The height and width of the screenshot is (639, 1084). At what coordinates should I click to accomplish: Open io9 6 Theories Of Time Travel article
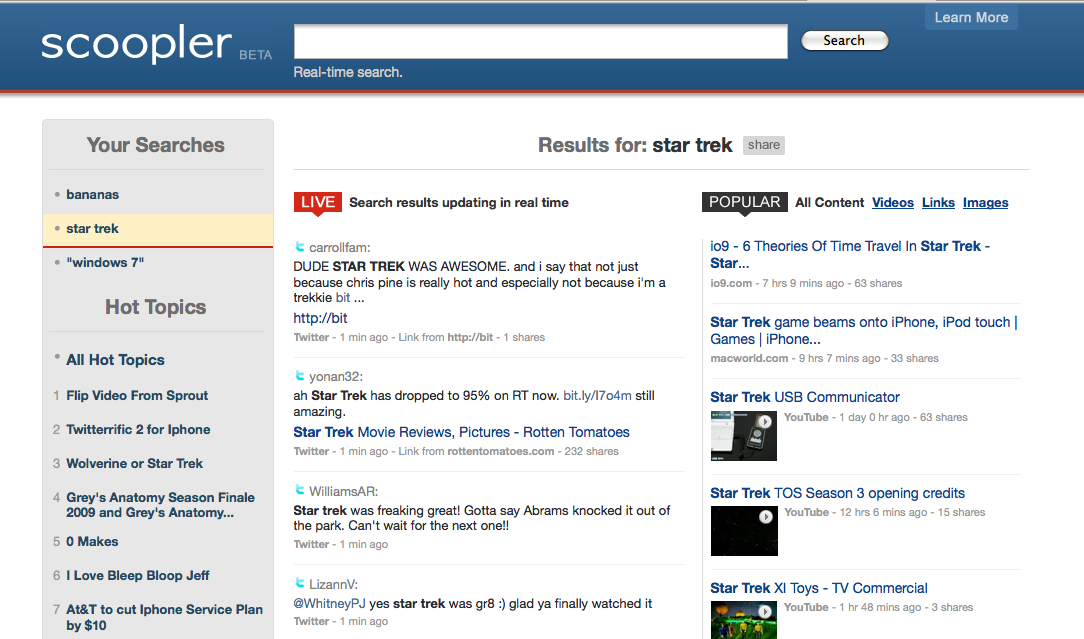click(x=850, y=254)
